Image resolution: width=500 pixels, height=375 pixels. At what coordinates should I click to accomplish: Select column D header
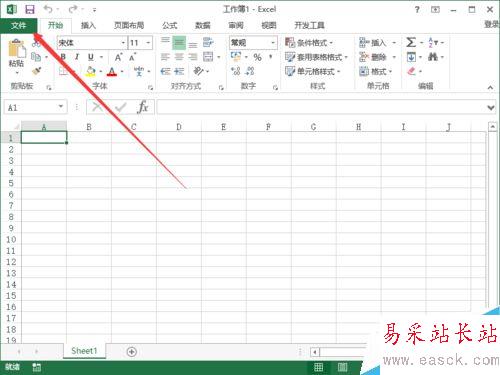179,127
